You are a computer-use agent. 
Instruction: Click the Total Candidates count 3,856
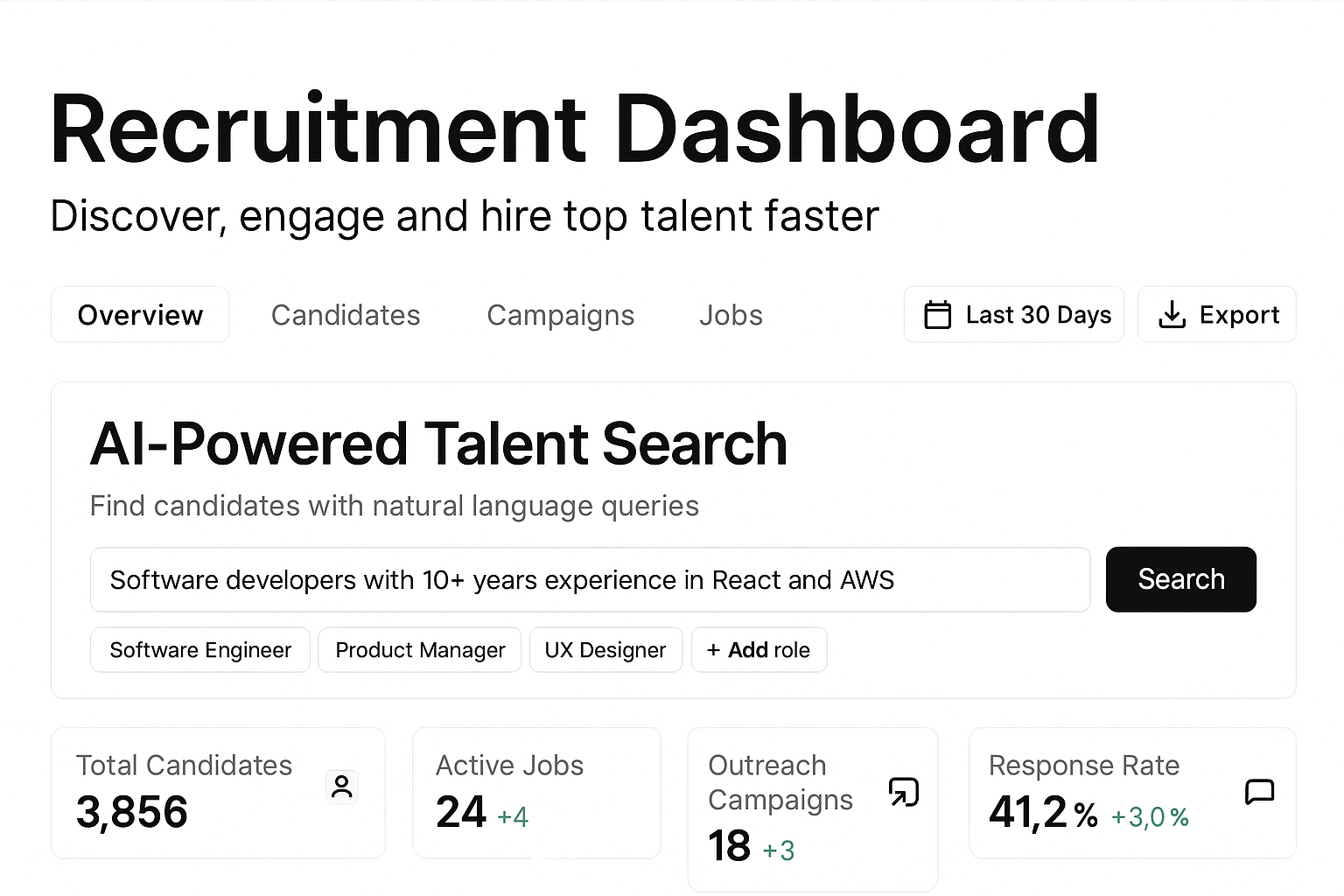[x=131, y=812]
